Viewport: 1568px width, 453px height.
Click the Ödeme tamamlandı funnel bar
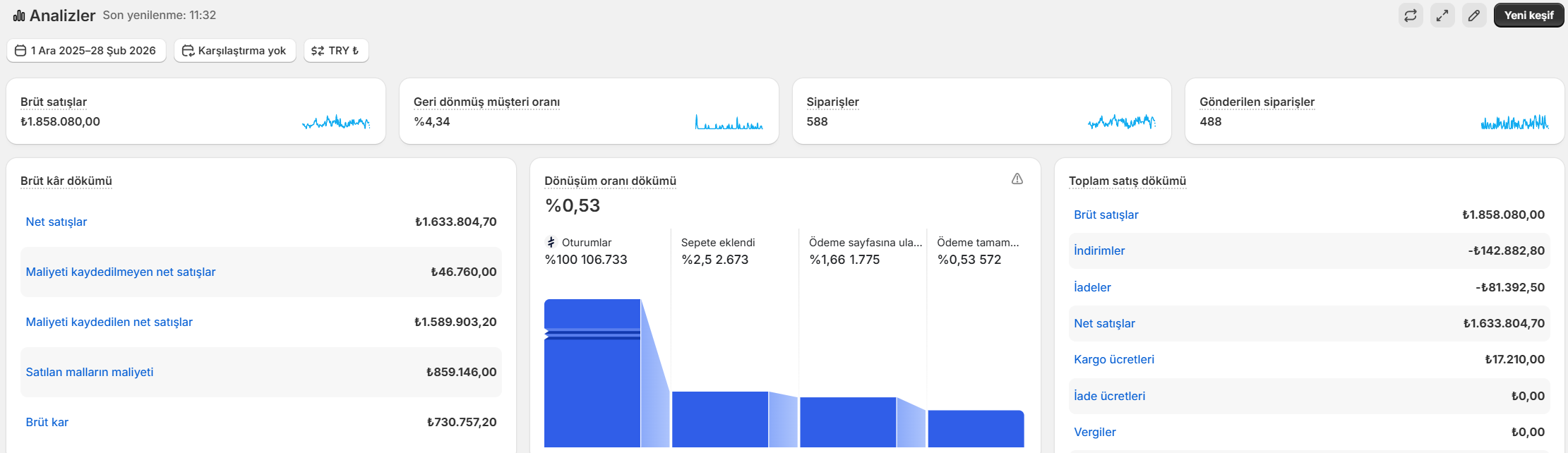click(976, 428)
